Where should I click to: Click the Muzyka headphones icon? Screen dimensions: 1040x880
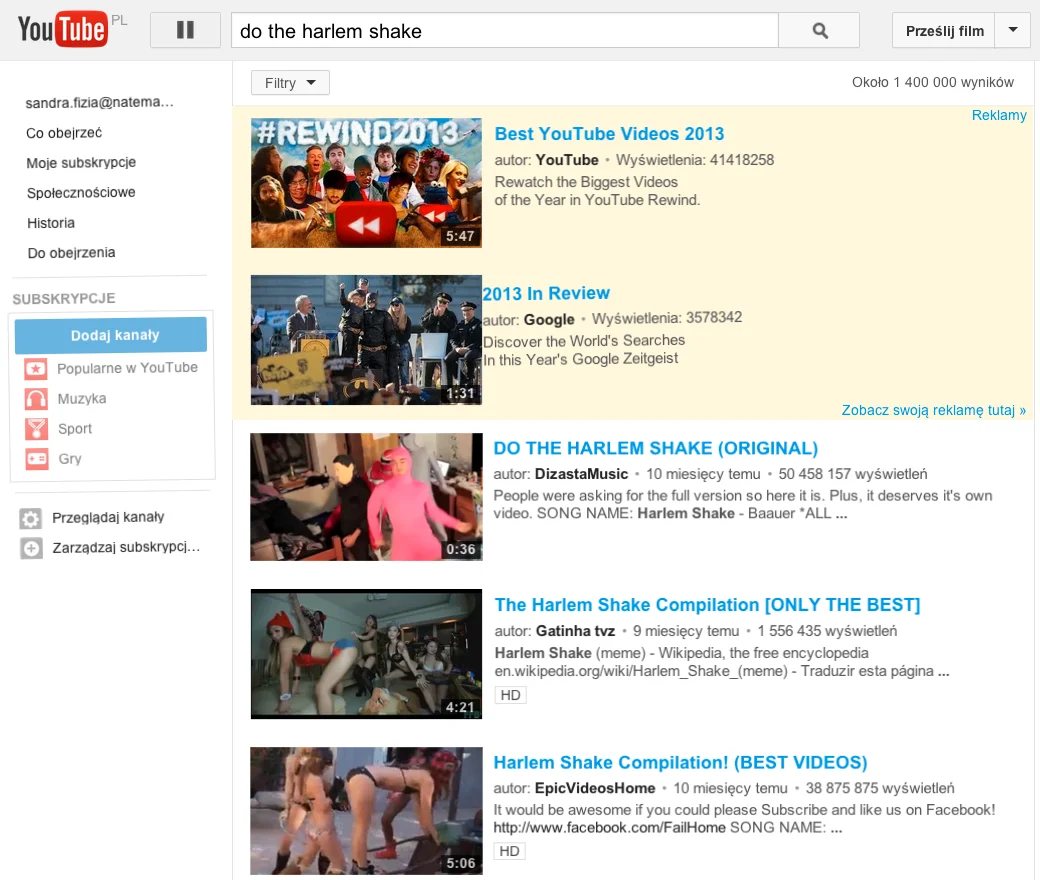[x=36, y=399]
